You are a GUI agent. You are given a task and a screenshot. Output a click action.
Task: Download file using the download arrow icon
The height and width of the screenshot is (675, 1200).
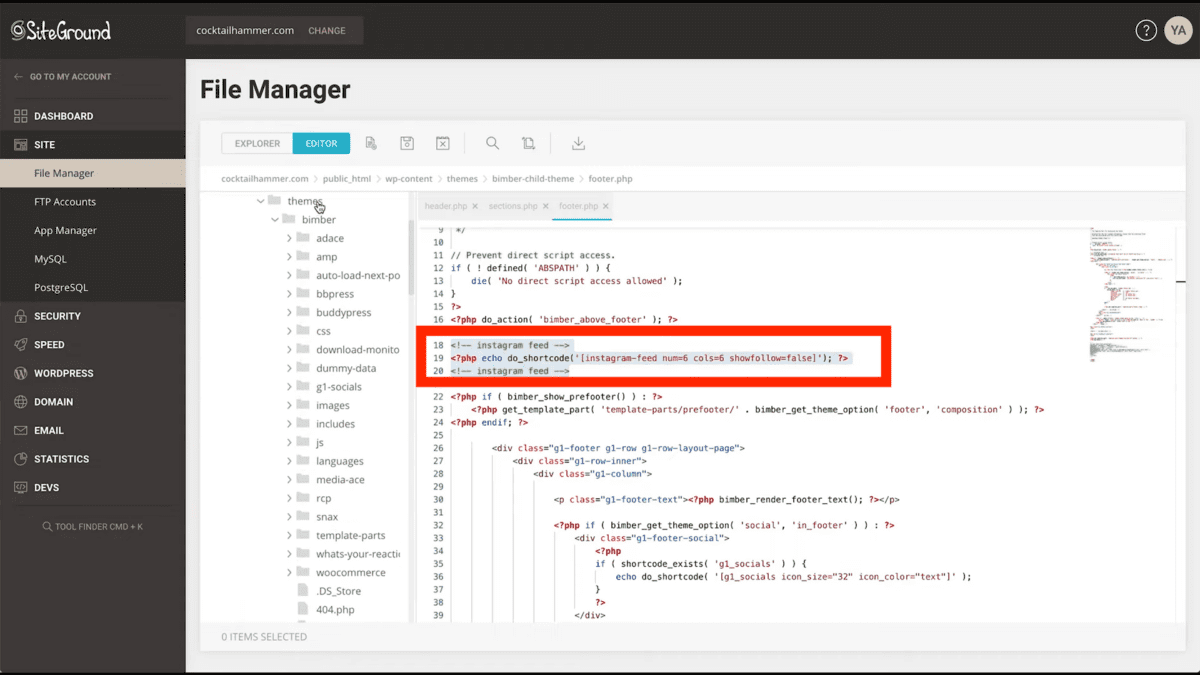[578, 144]
